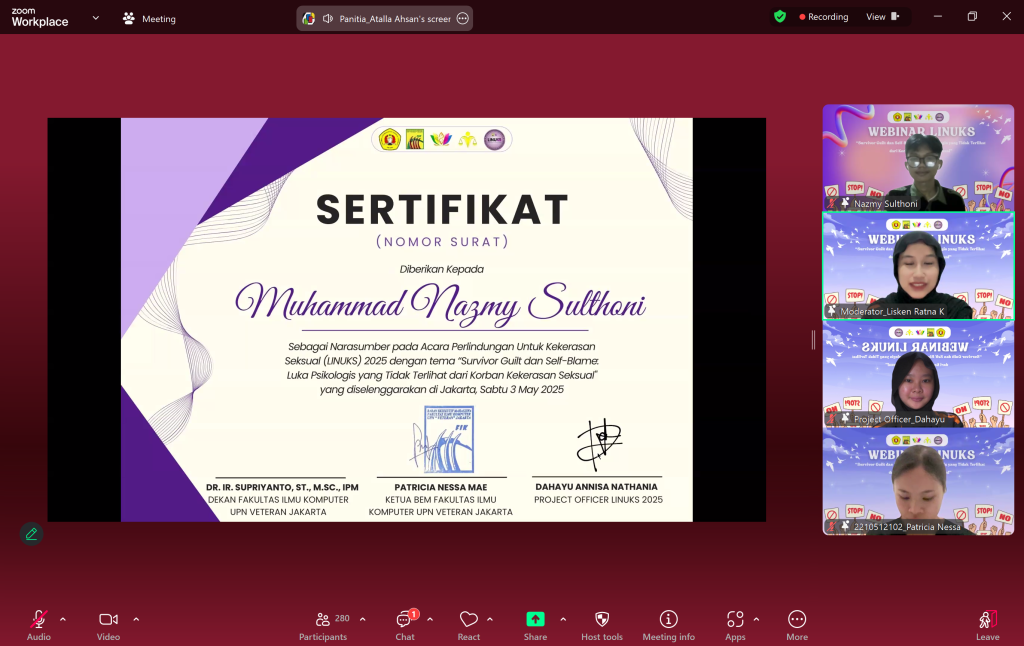Open the Meeting tab in title bar

[150, 19]
